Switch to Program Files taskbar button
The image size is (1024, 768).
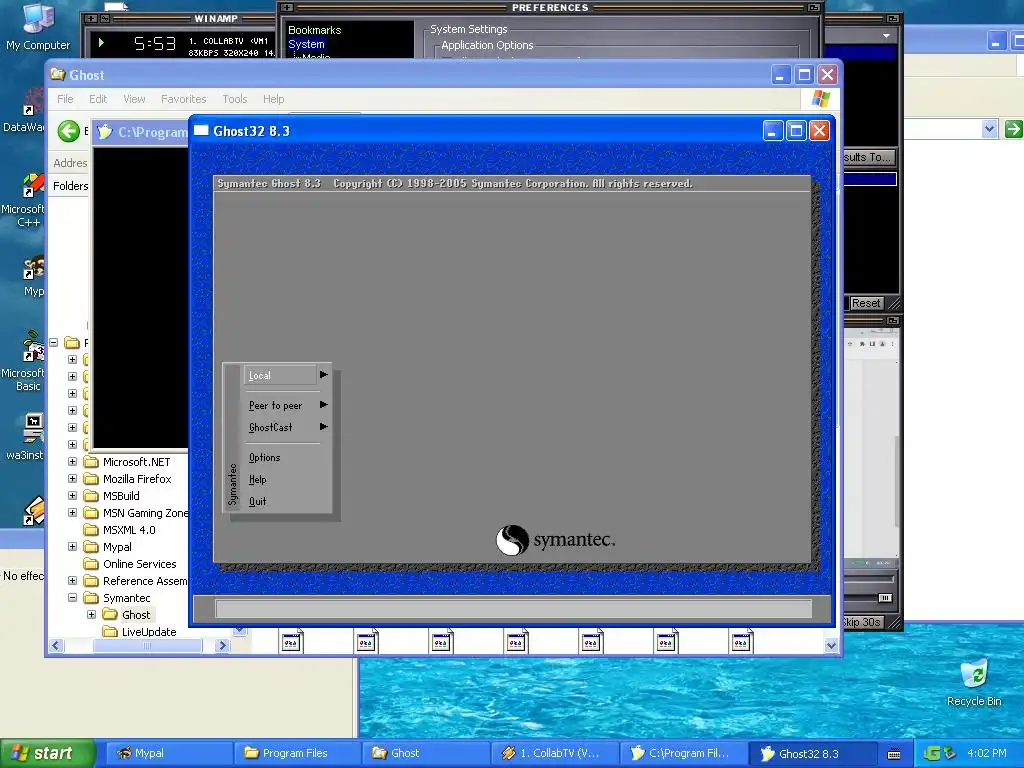[x=297, y=753]
